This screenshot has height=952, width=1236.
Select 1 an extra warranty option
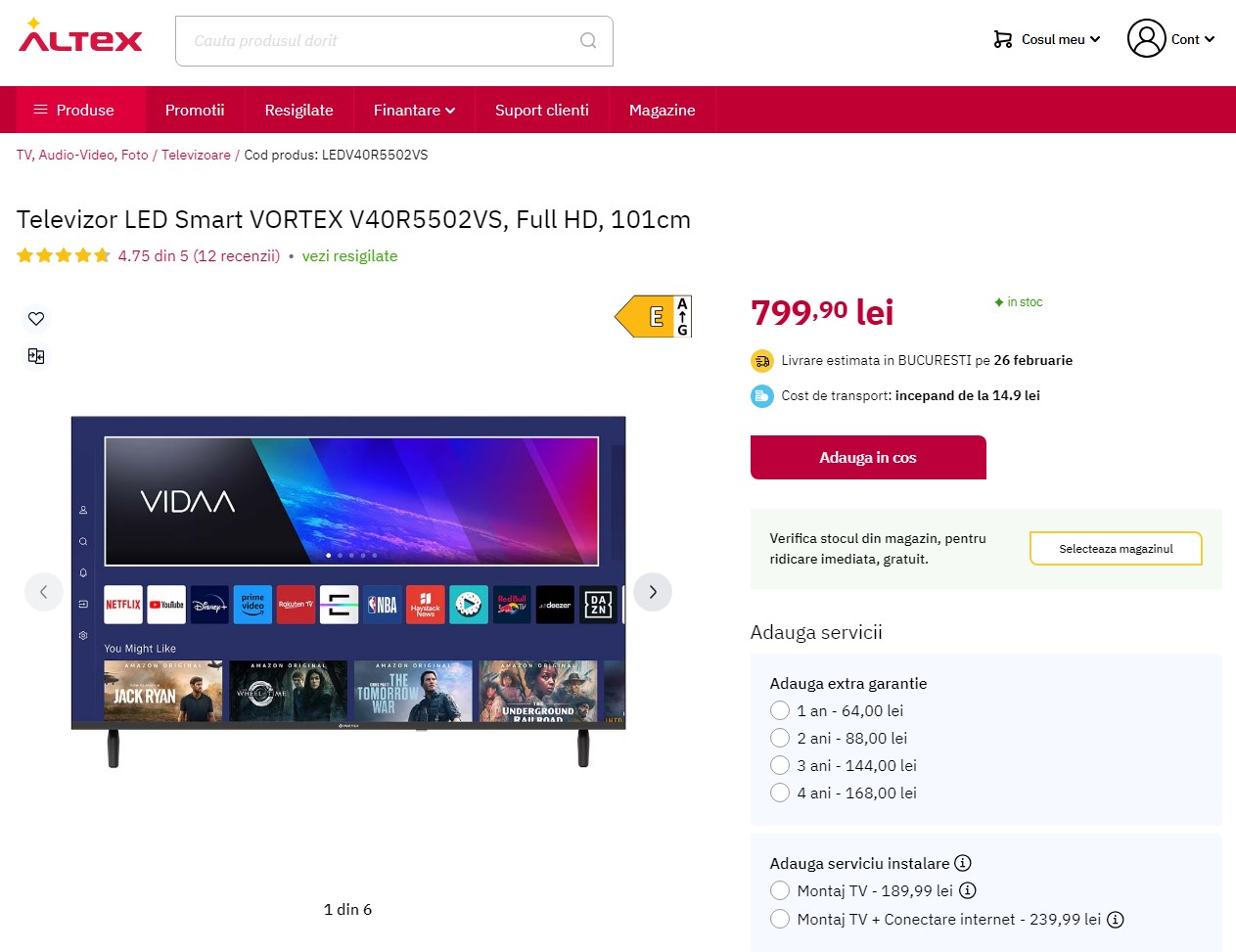[780, 710]
